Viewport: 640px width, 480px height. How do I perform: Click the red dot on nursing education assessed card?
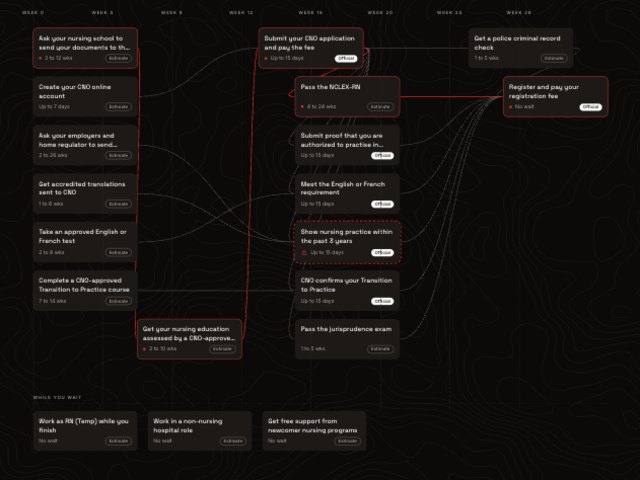click(144, 349)
